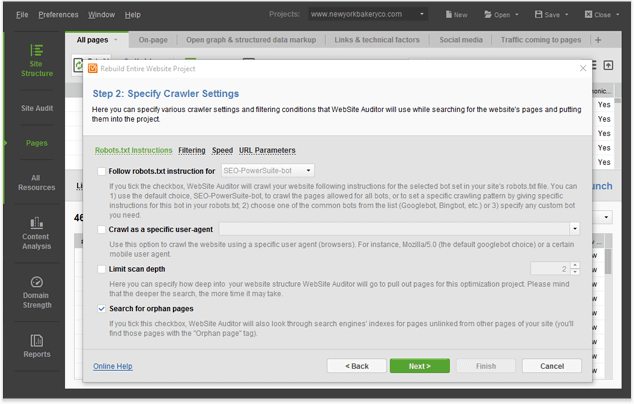Select the Speed settings tab
The height and width of the screenshot is (404, 634).
(x=222, y=150)
